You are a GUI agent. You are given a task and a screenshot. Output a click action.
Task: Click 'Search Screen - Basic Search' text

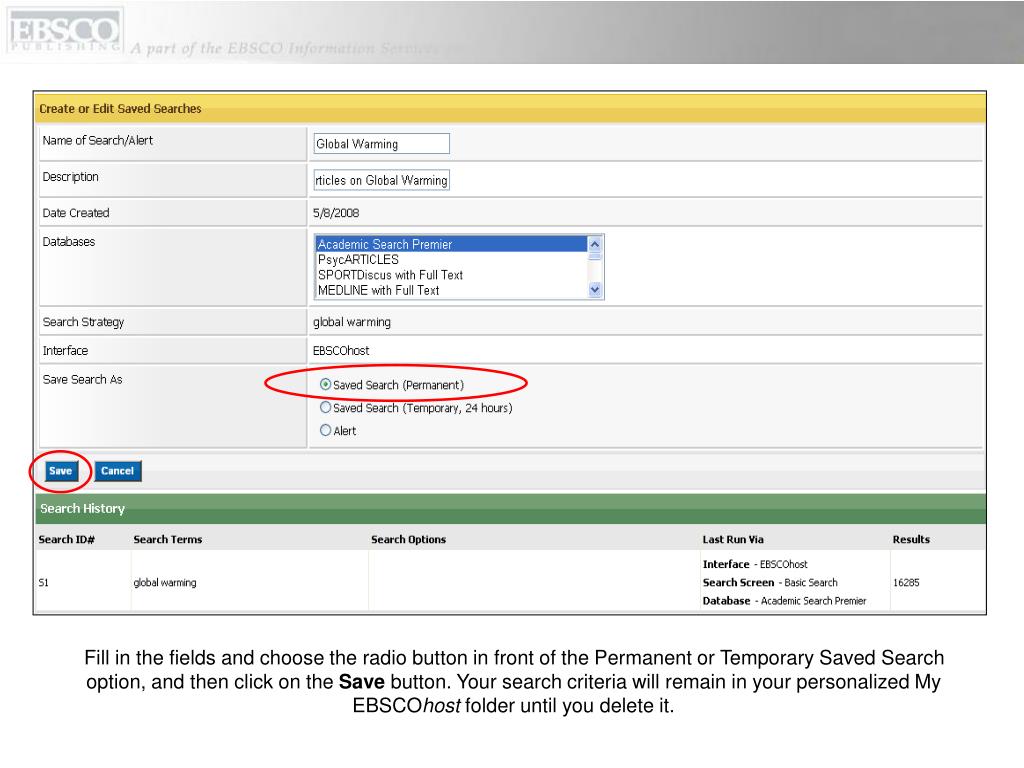770,583
